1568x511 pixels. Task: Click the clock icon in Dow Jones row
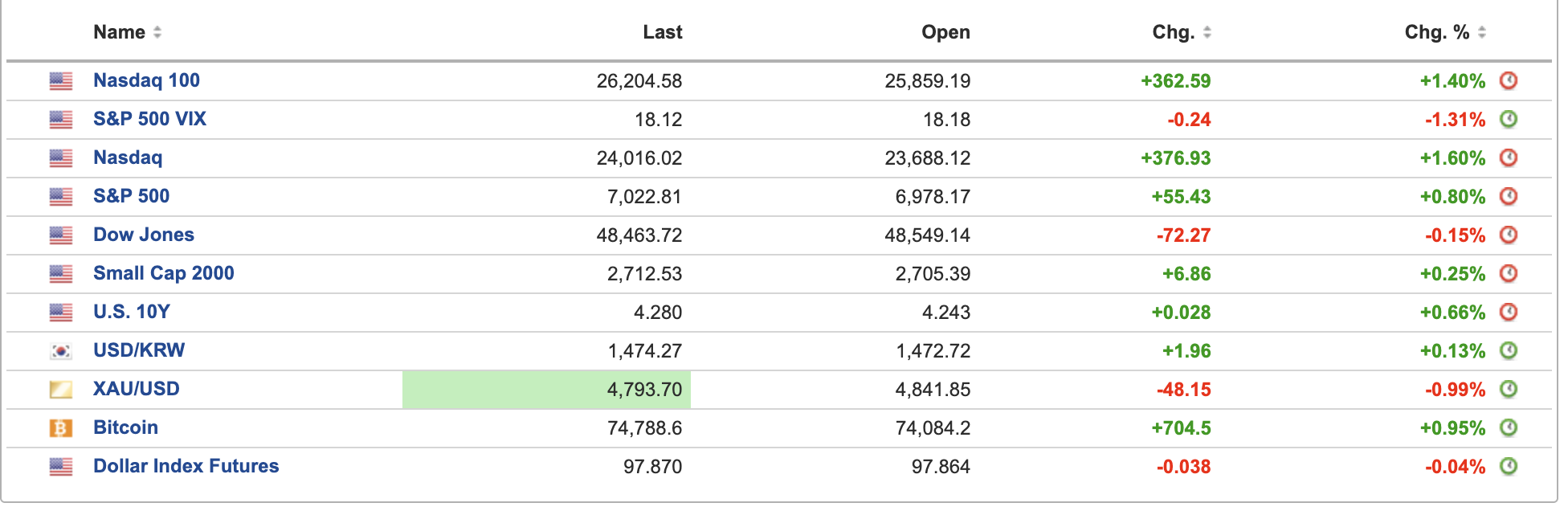point(1509,235)
